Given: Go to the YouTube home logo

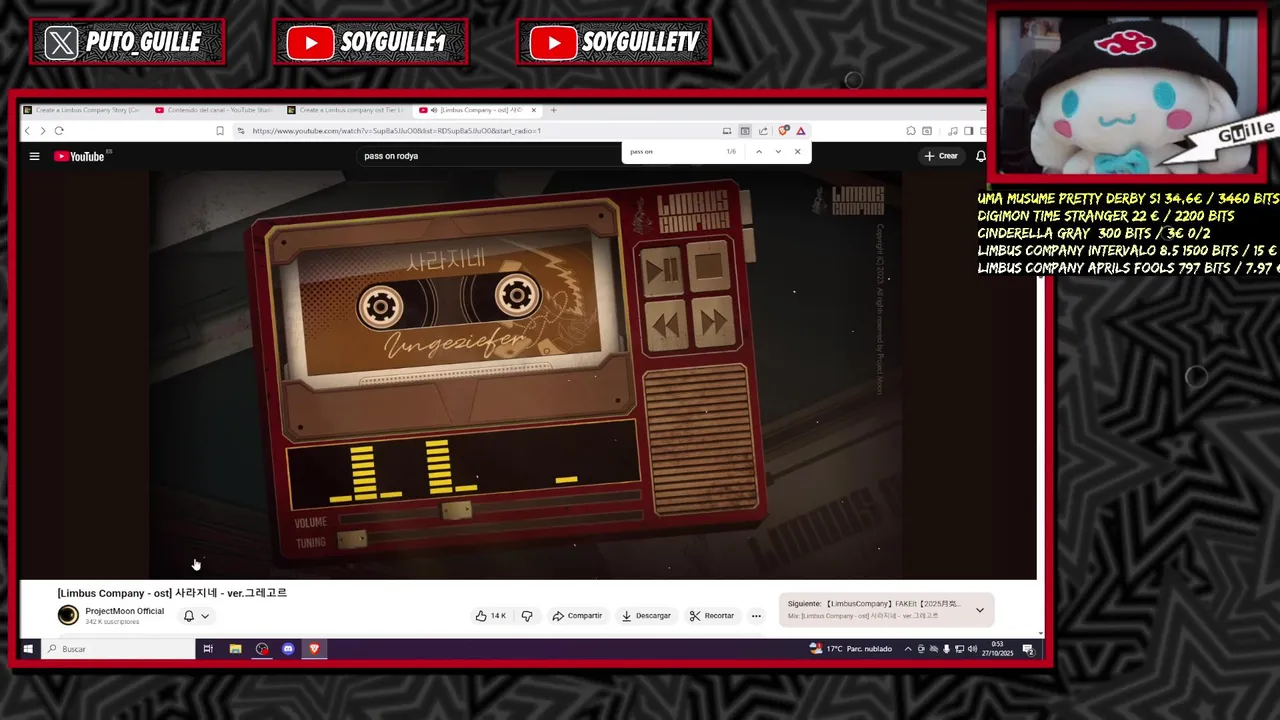Looking at the screenshot, I should coord(80,156).
